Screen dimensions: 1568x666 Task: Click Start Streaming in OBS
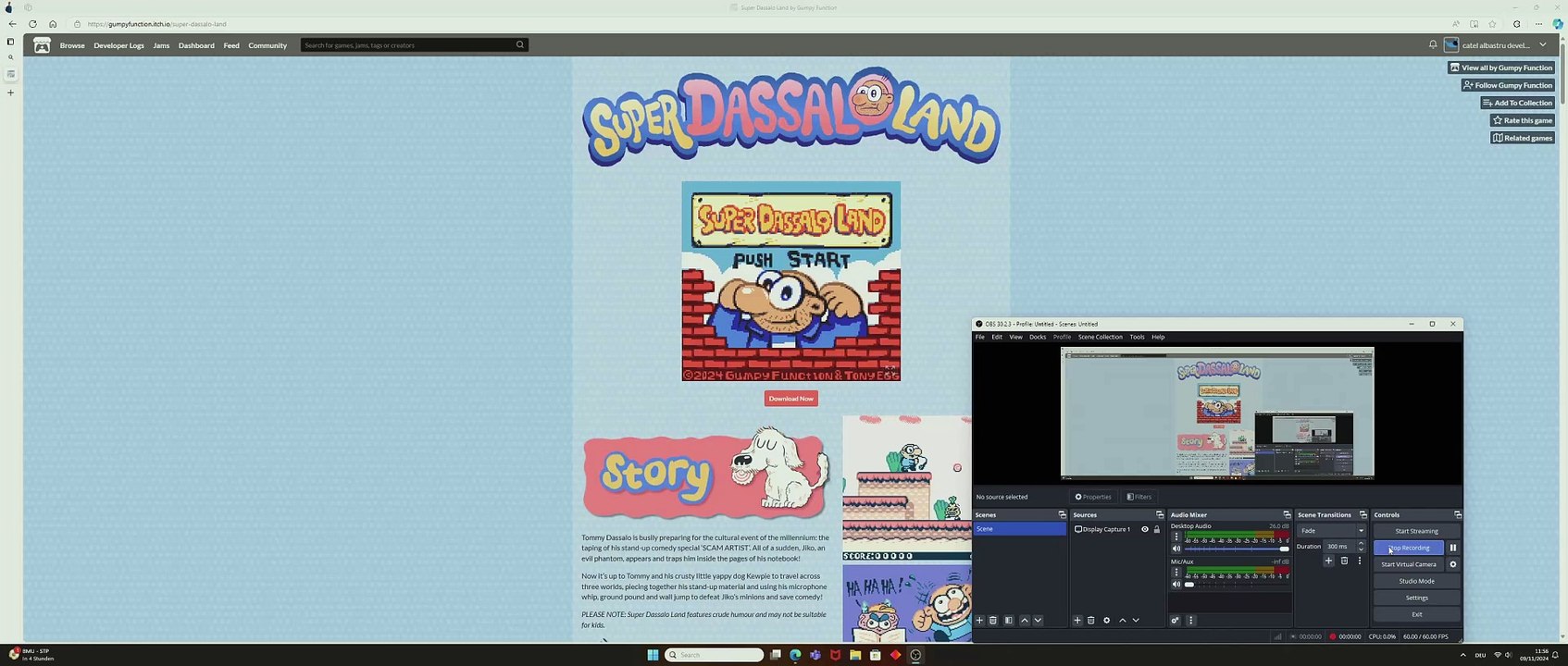tap(1416, 531)
